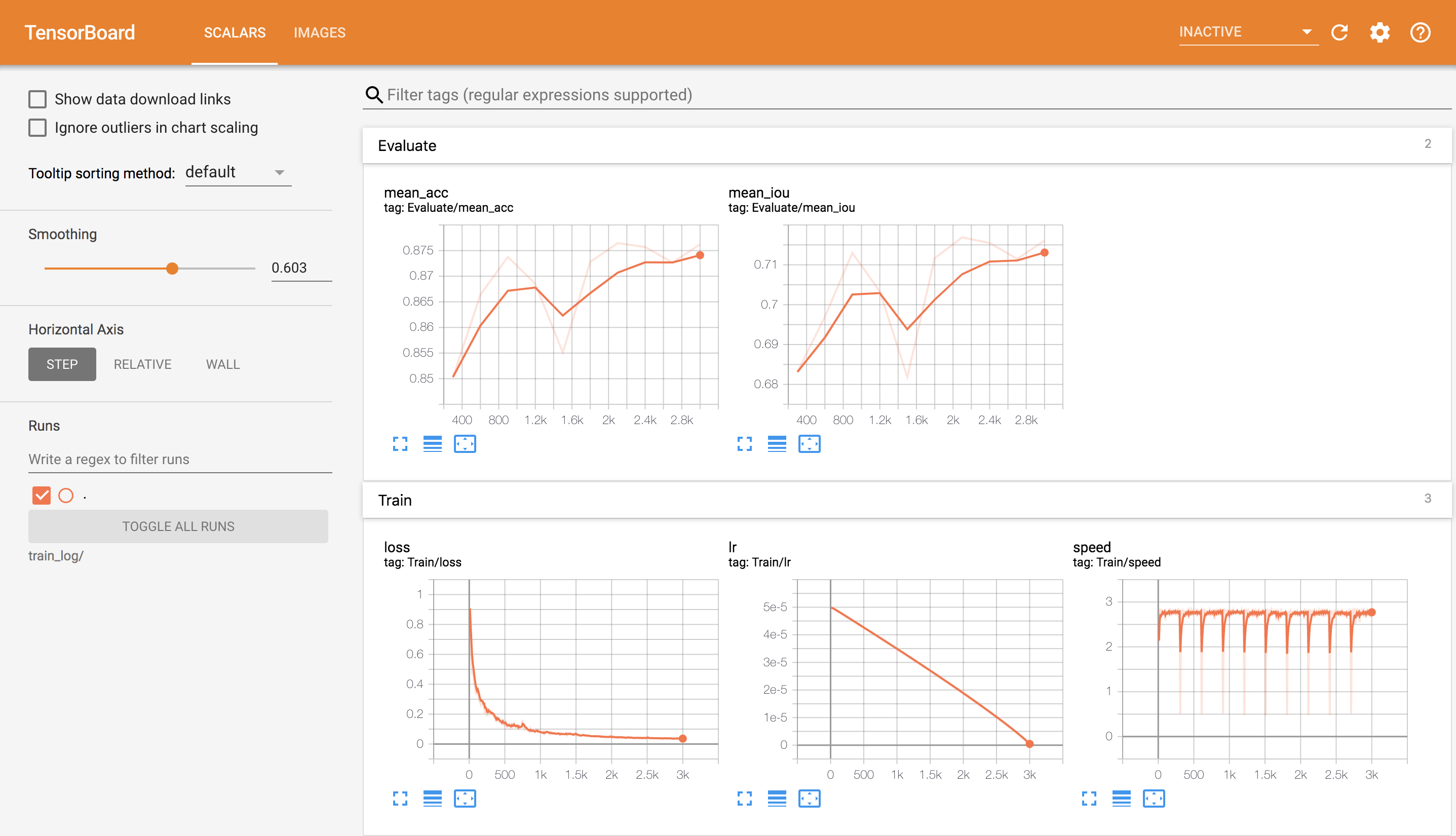Screen dimensions: 1456x836
Task: Click the 'tag: Evaluate/mean_acc' label
Action: tap(449, 208)
